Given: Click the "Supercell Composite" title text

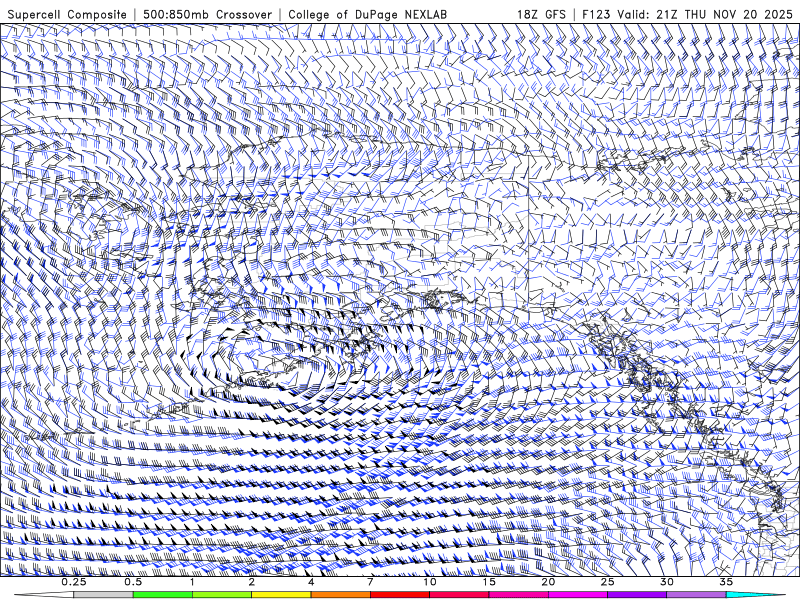Looking at the screenshot, I should [x=67, y=14].
